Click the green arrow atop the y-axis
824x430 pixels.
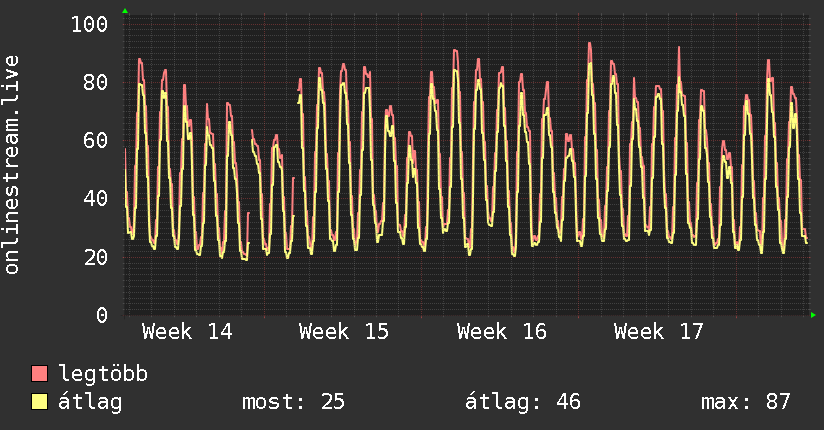125,11
